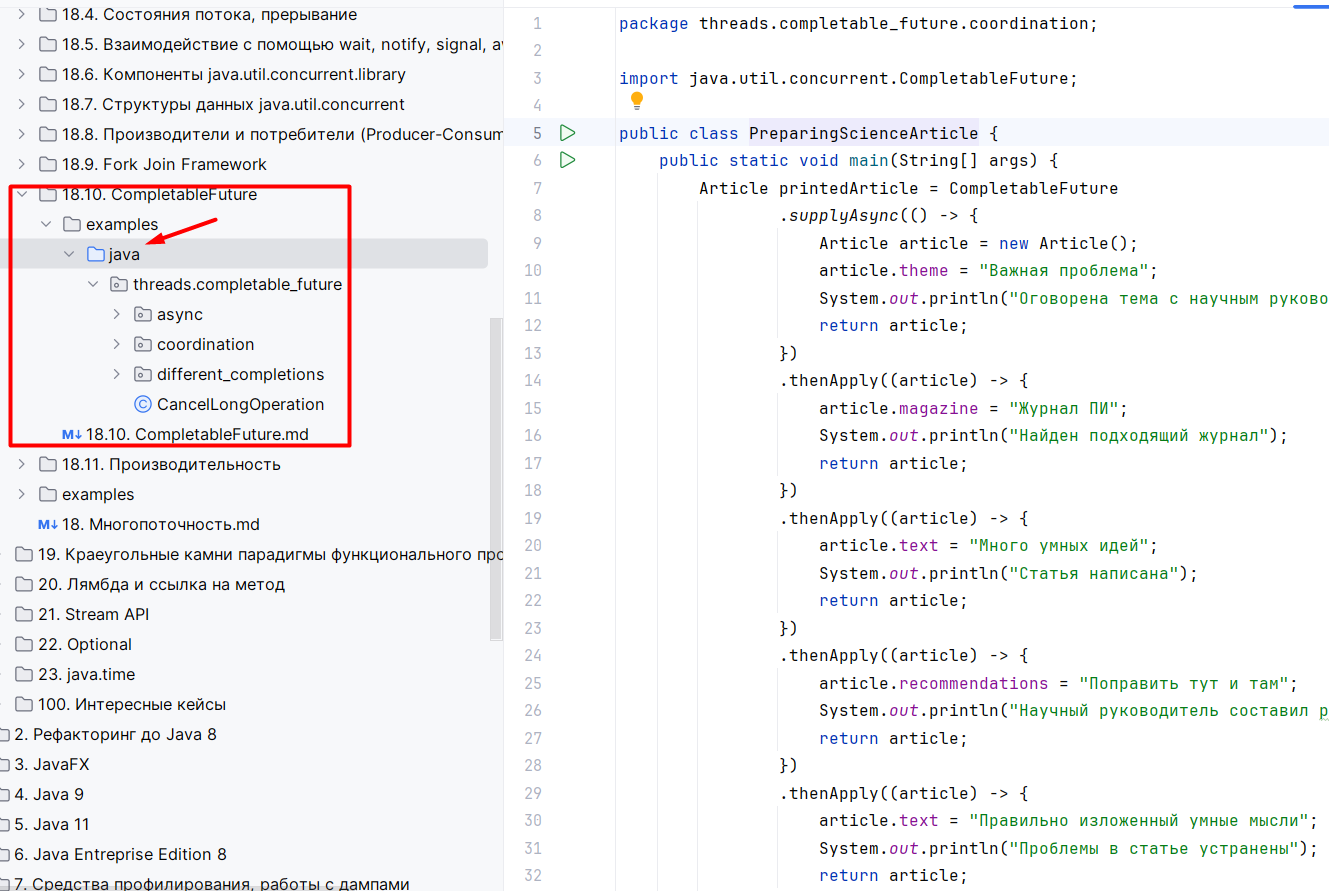1329x891 pixels.
Task: Select 3. JavaFX folder
Action: (52, 764)
